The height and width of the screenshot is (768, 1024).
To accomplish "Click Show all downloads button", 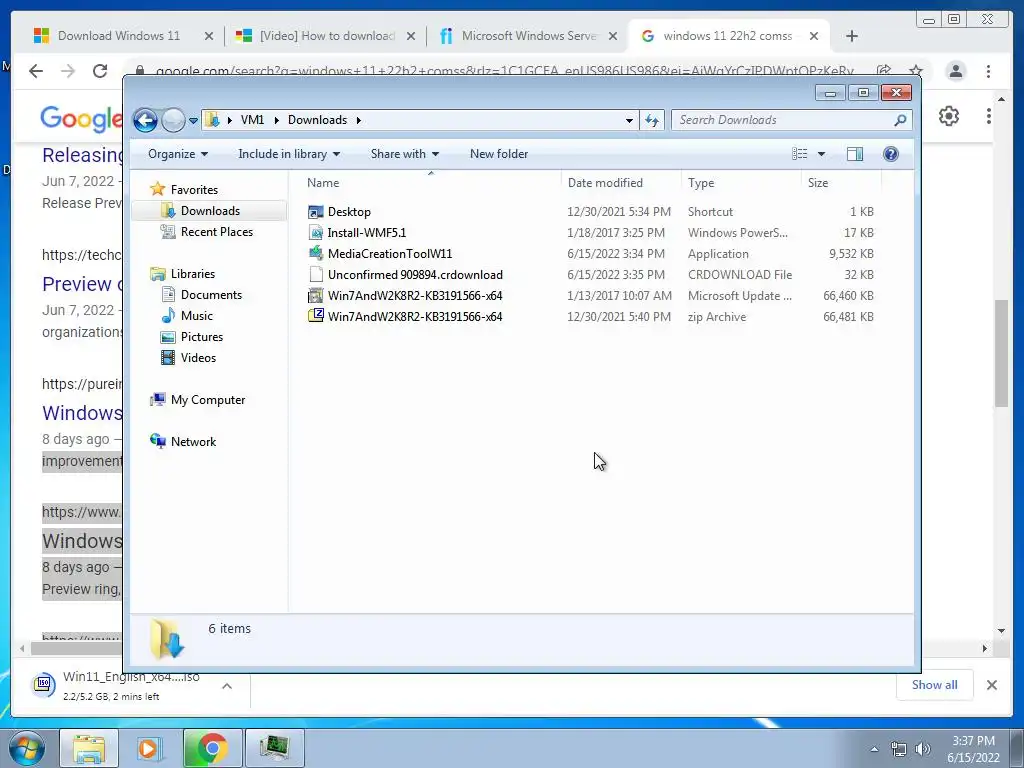I will tap(935, 685).
